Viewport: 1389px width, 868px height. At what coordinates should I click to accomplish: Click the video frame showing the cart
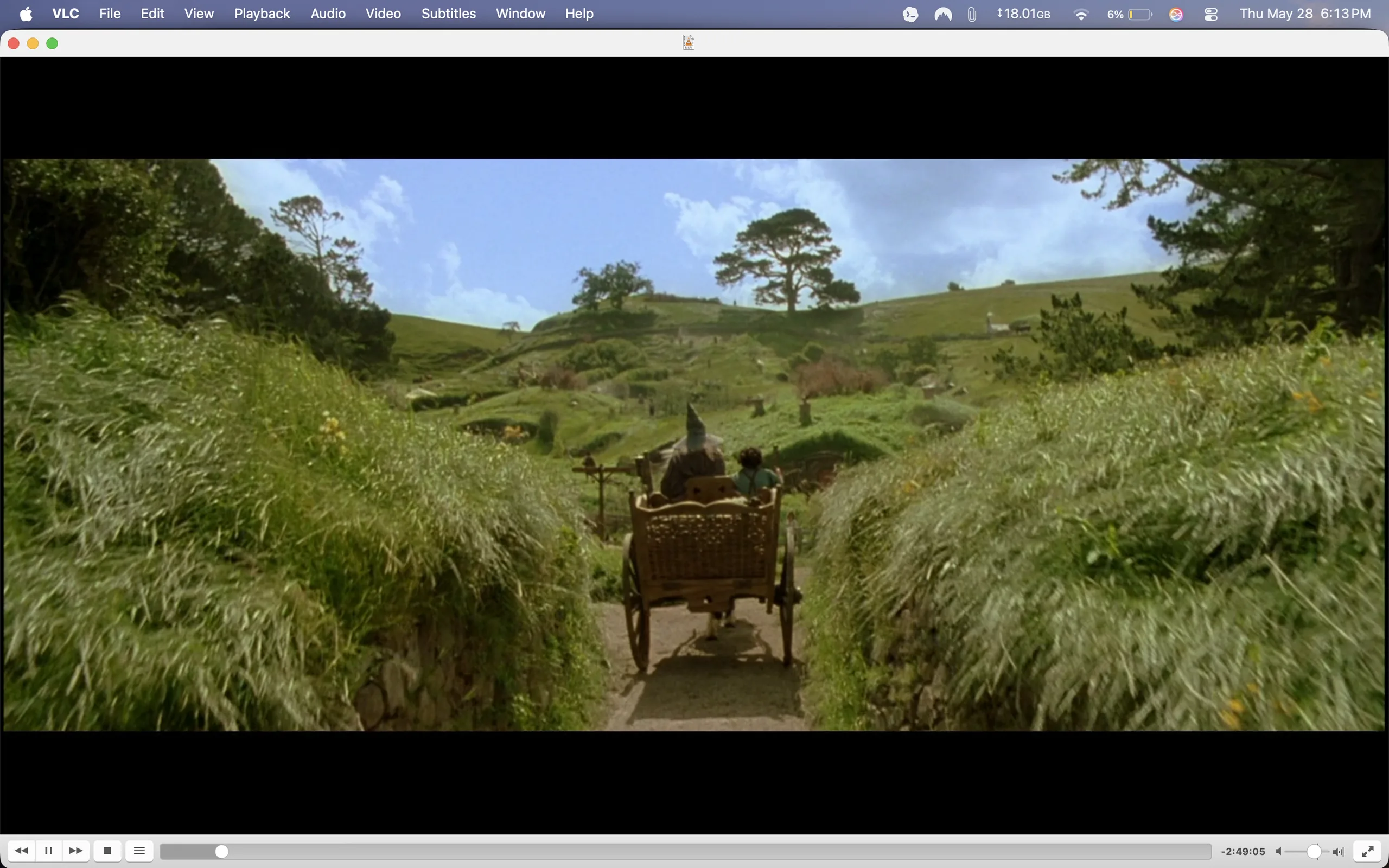coord(694,445)
